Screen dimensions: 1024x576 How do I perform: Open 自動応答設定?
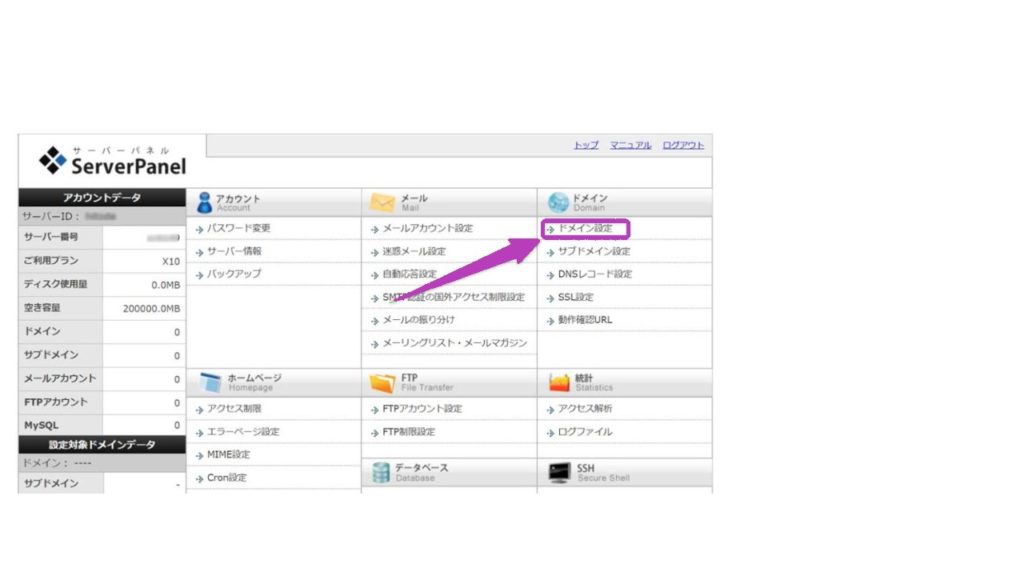[409, 274]
